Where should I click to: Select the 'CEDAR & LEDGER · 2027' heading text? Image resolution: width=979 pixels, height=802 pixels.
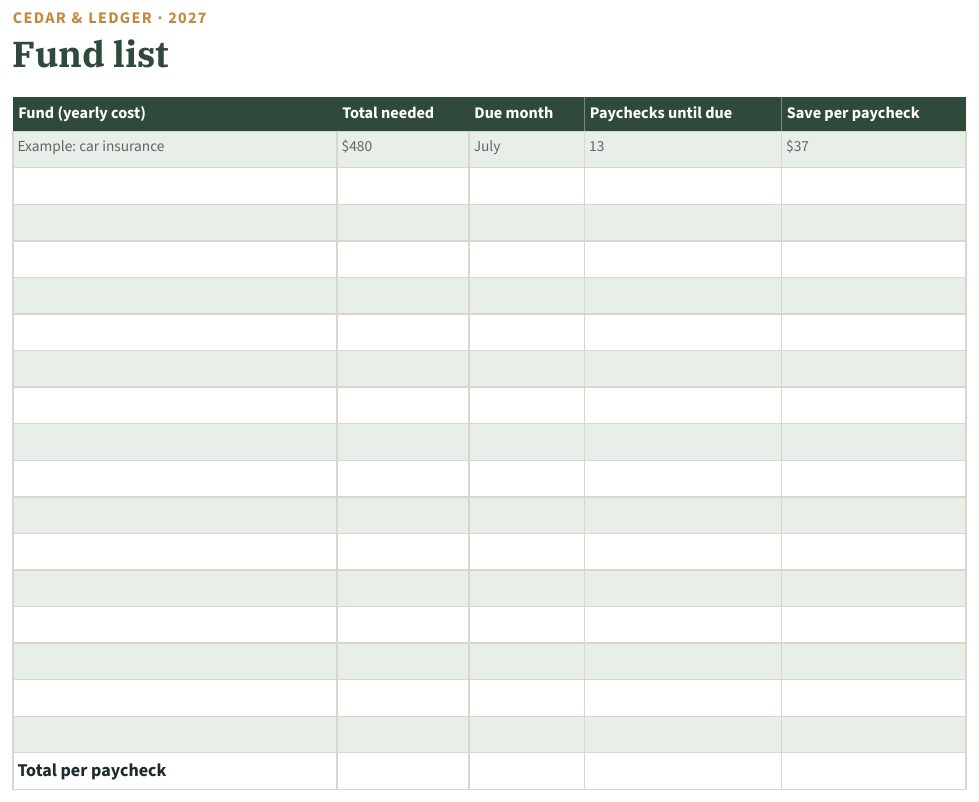(x=109, y=17)
